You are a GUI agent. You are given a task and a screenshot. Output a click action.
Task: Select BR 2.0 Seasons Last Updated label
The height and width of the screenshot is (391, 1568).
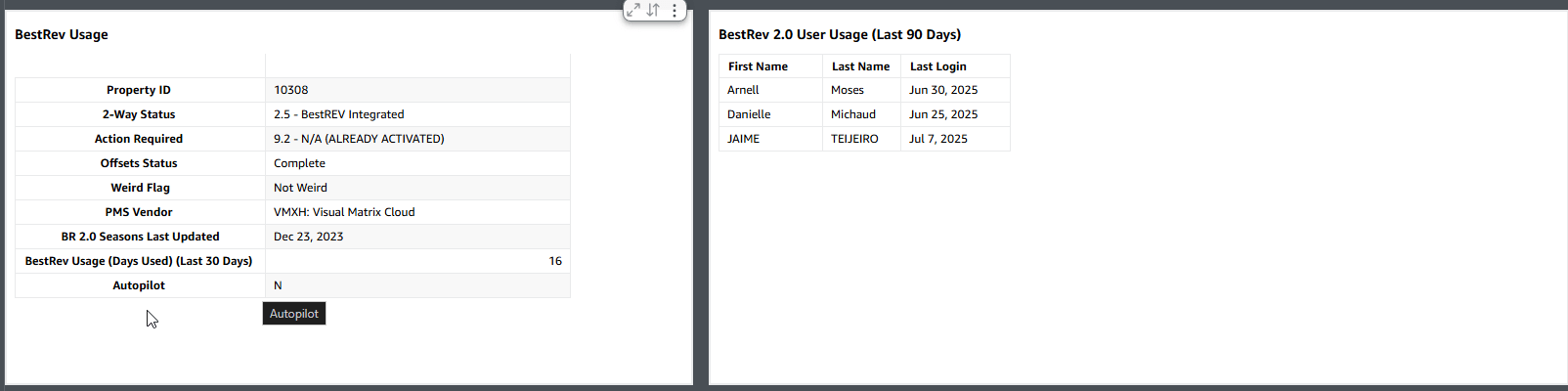[140, 237]
